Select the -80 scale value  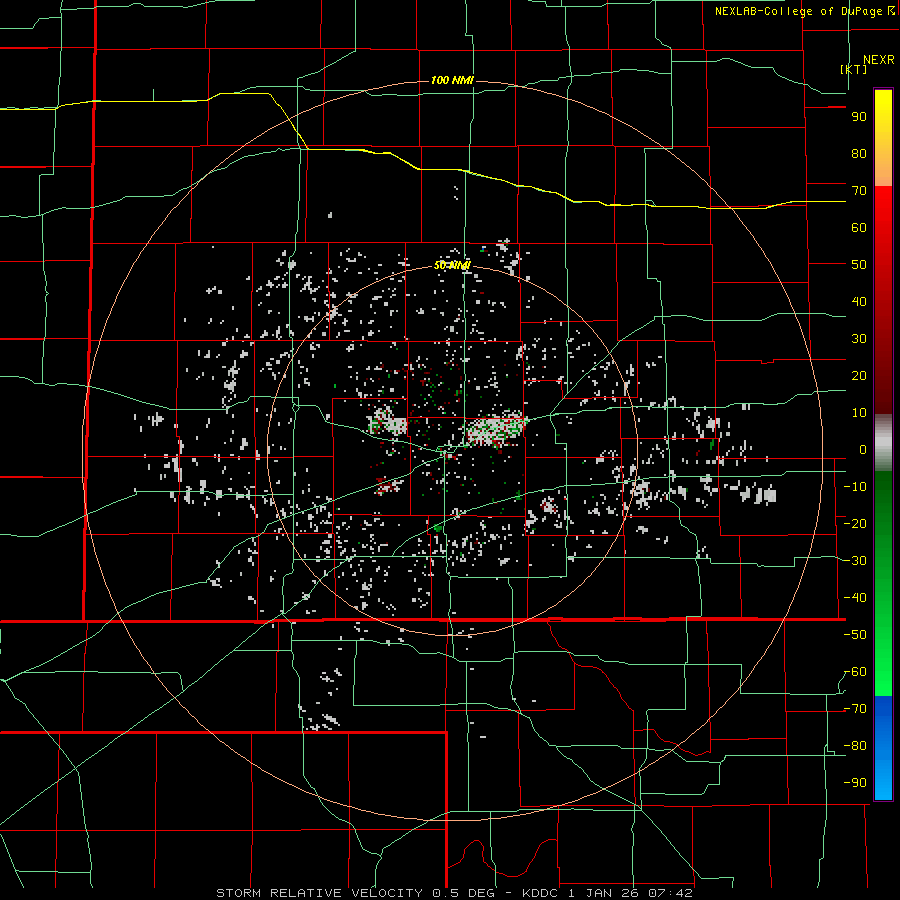pos(855,746)
